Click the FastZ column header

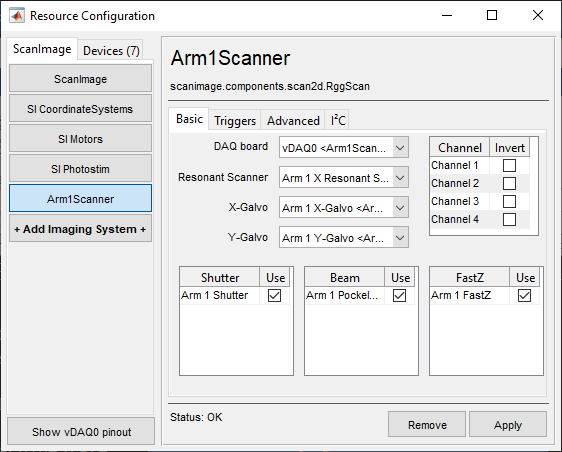470,277
